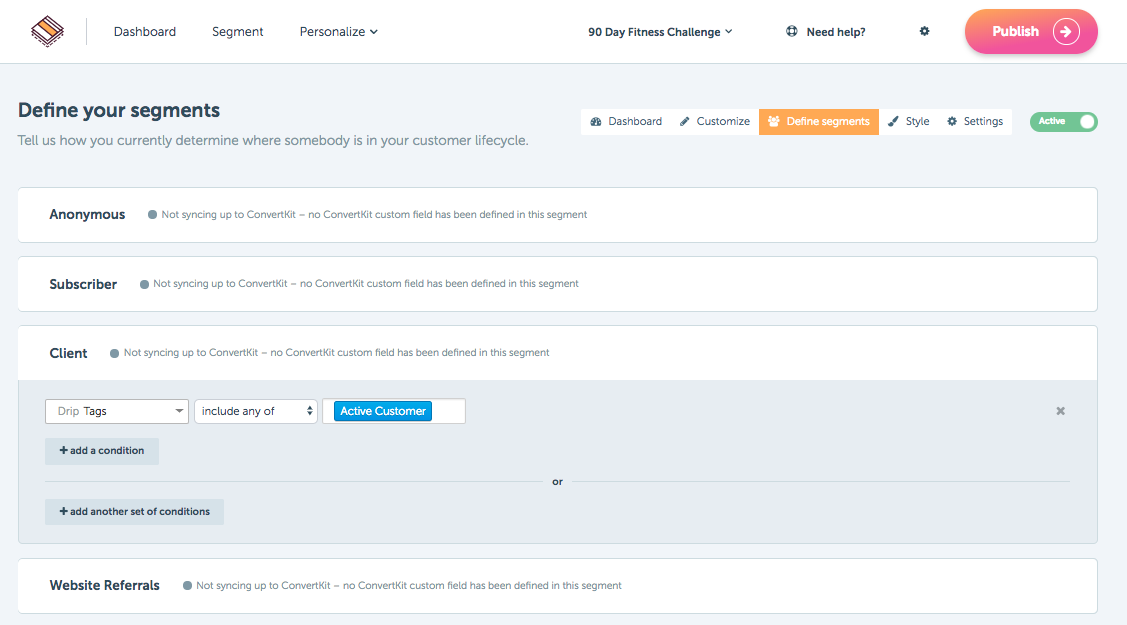1127x625 pixels.
Task: Click the Anonymous sync status dot
Action: click(x=152, y=215)
